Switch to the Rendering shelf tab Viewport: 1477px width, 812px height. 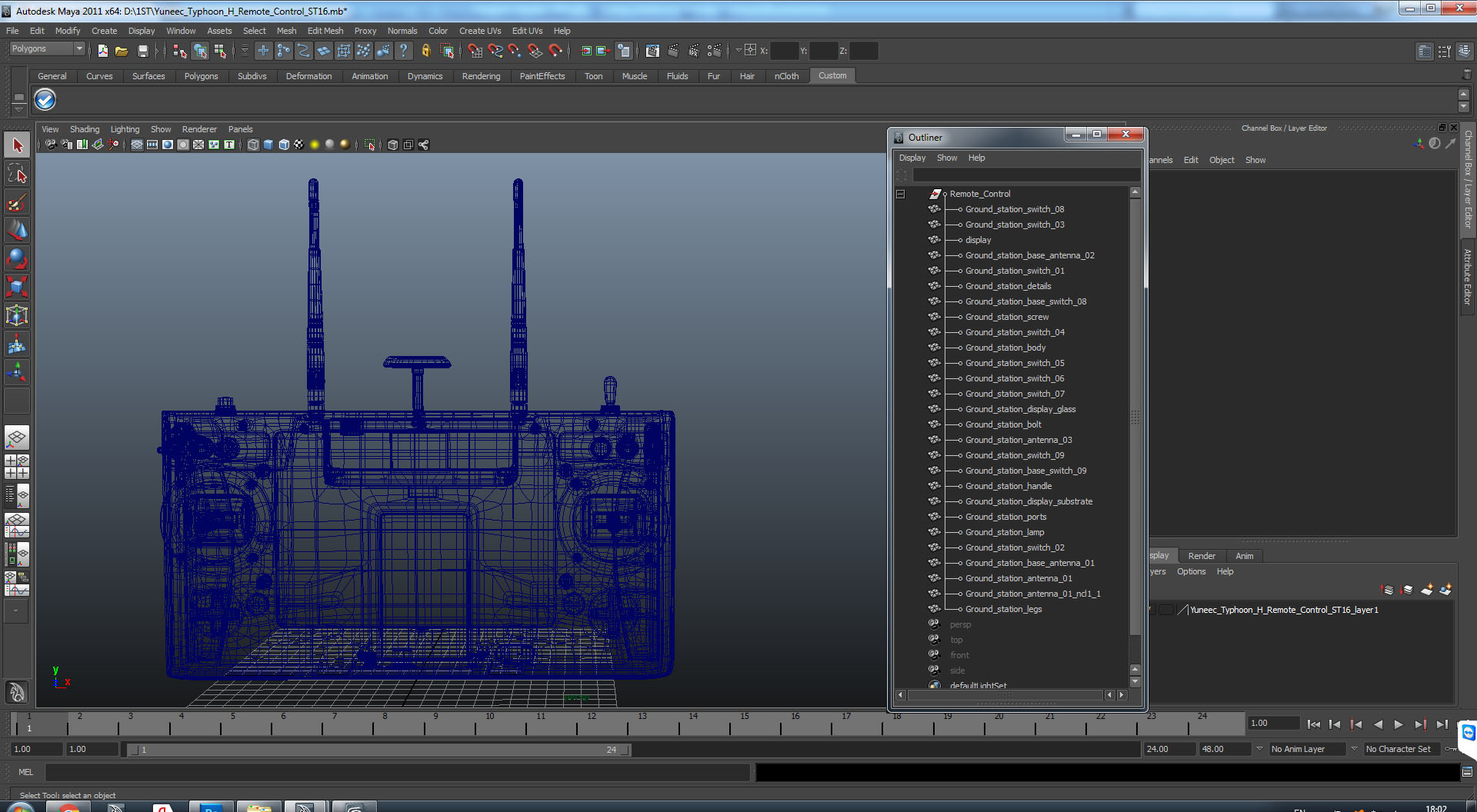pos(481,76)
